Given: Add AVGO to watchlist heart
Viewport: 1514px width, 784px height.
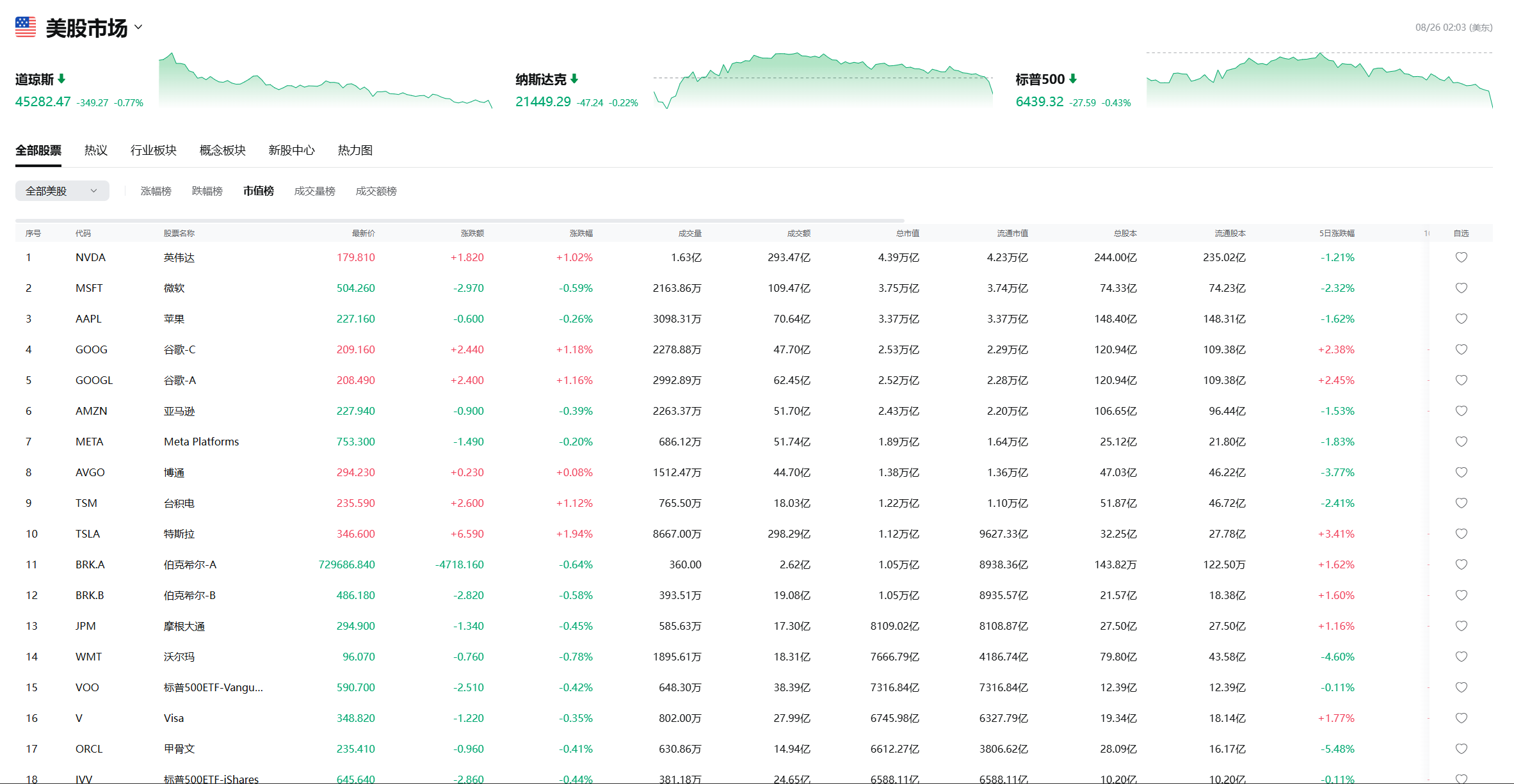Looking at the screenshot, I should point(1462,472).
